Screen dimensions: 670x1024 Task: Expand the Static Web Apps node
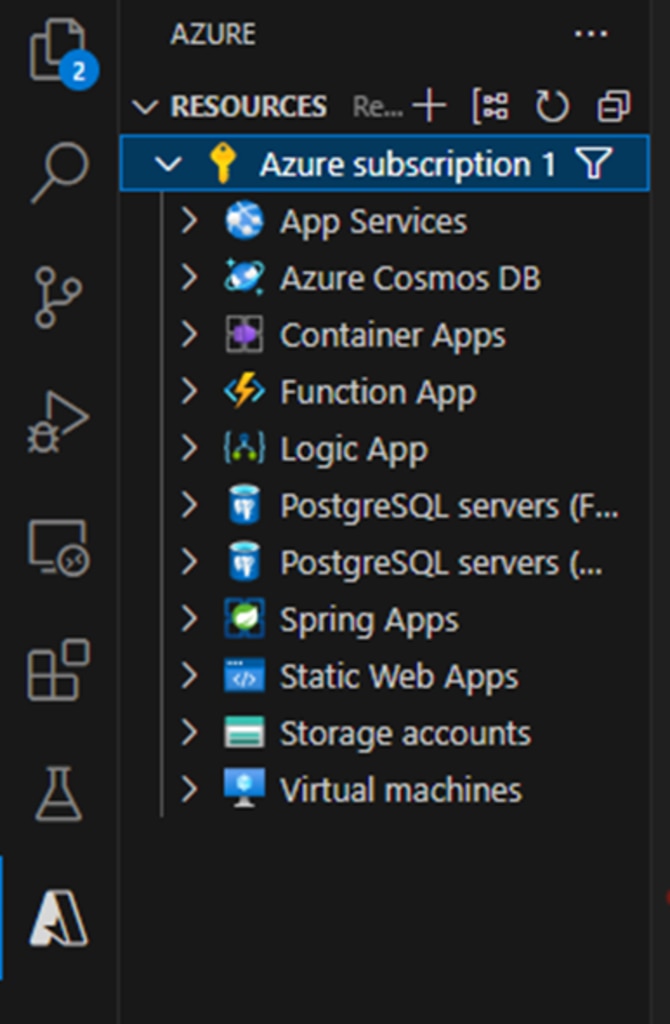(x=189, y=675)
